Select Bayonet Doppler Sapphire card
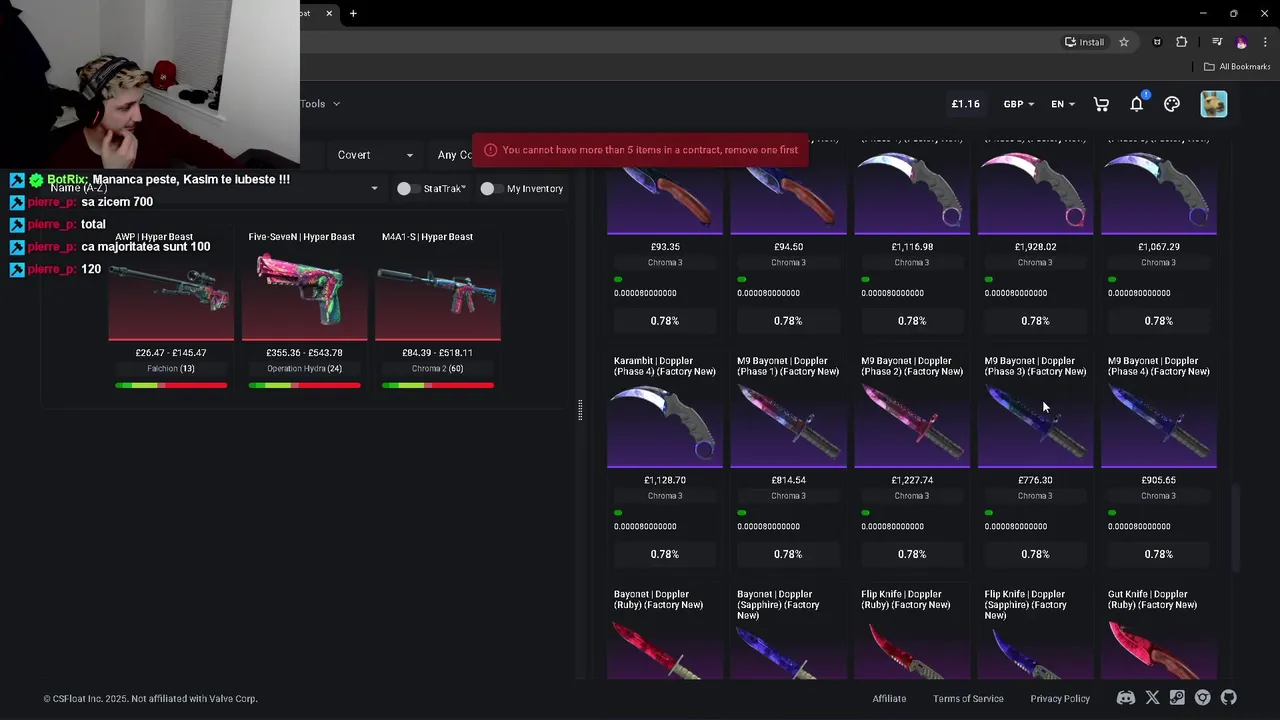This screenshot has width=1280, height=720. click(x=788, y=634)
